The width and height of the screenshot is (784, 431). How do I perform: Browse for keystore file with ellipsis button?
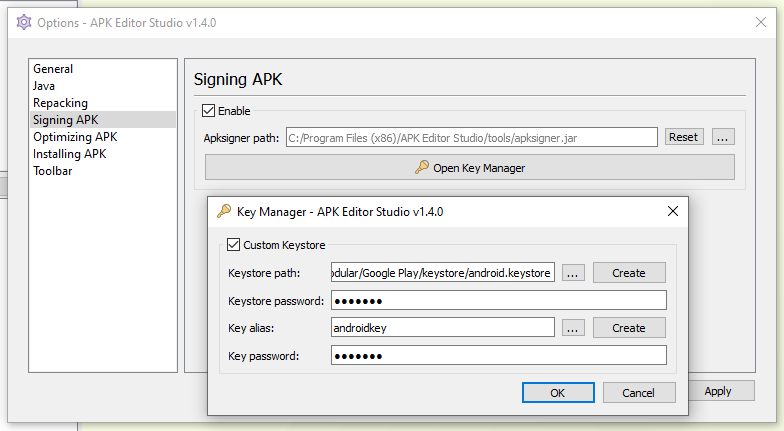click(x=573, y=273)
